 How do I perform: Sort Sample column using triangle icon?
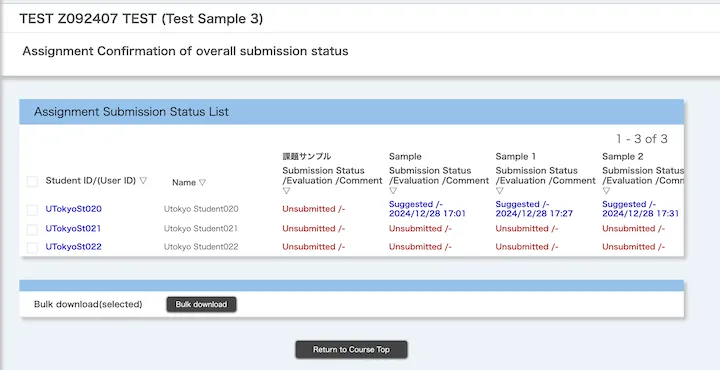pos(393,191)
